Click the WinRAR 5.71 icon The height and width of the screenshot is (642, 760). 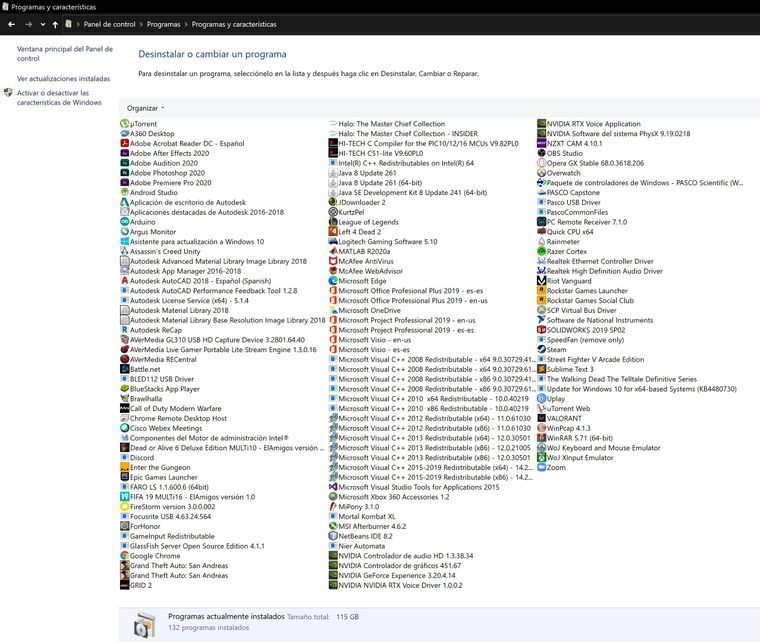(541, 438)
